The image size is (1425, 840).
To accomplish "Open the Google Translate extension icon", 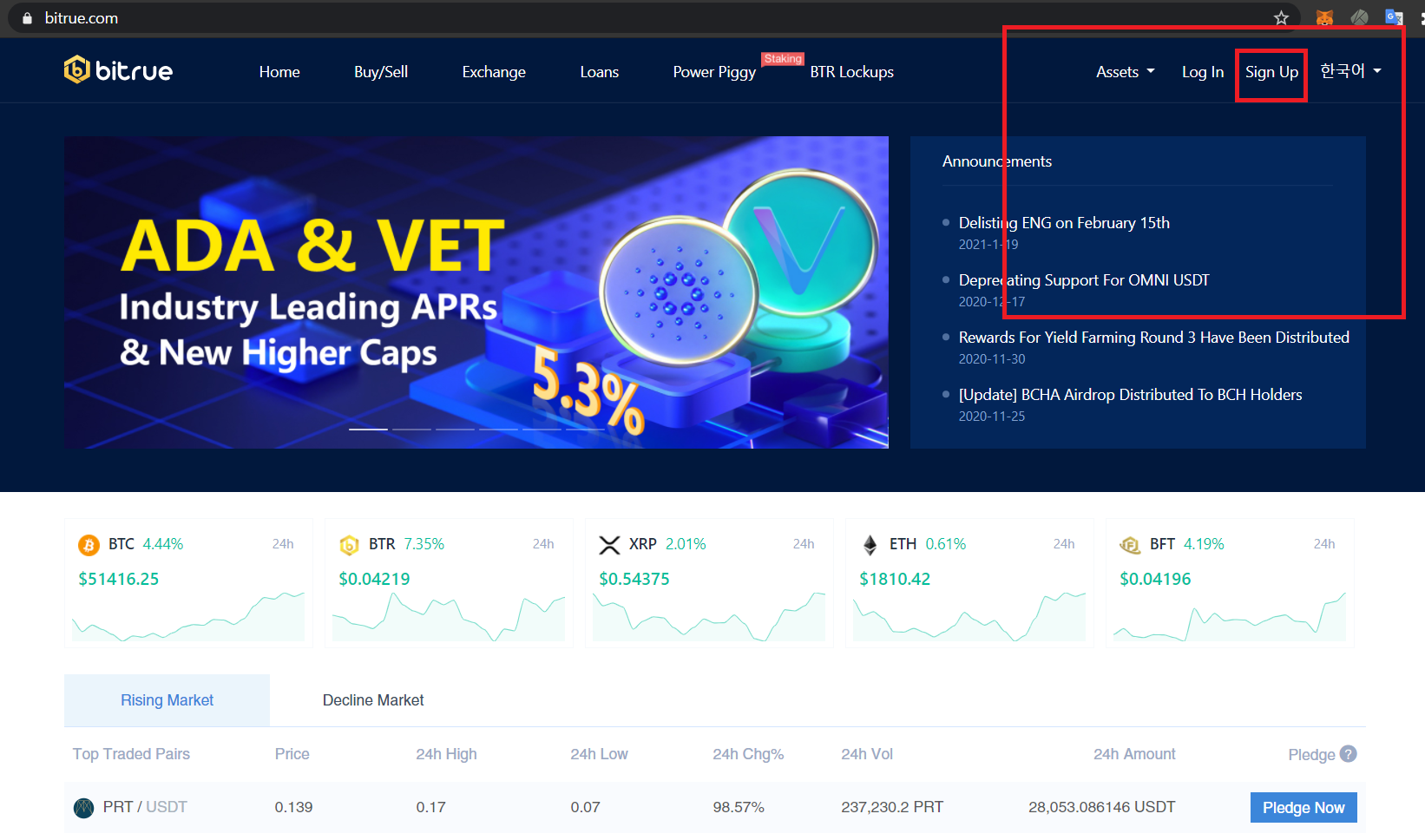I will pos(1394,17).
